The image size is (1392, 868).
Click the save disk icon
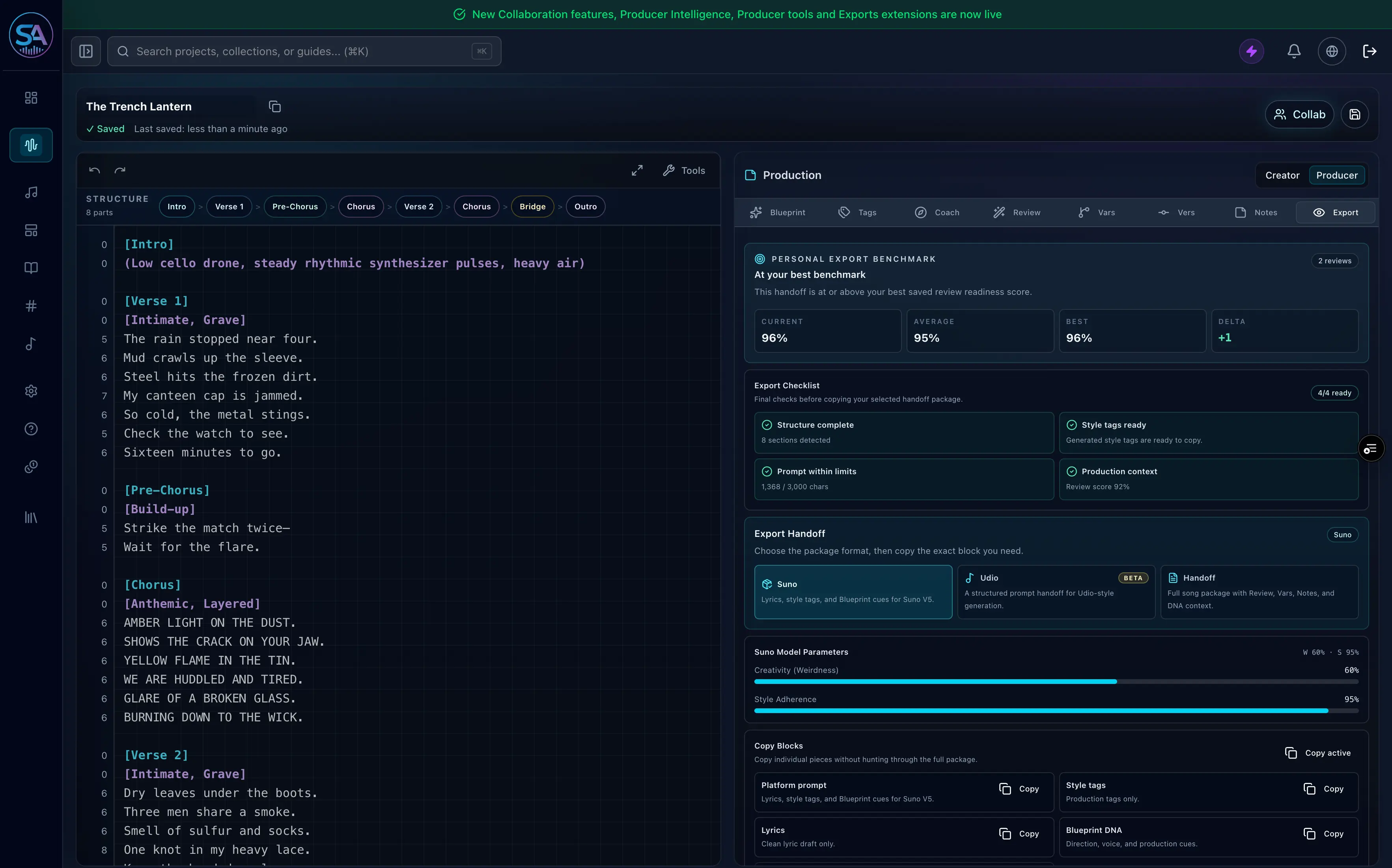(1355, 114)
